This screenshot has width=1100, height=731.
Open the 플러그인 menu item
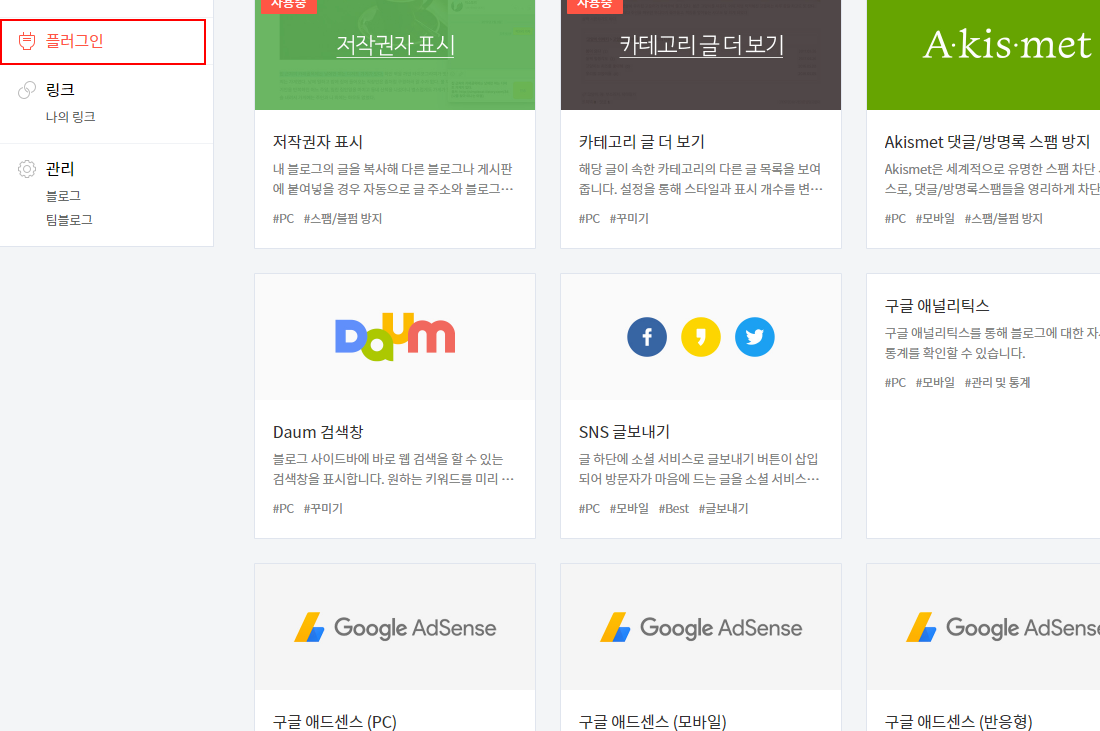(103, 42)
